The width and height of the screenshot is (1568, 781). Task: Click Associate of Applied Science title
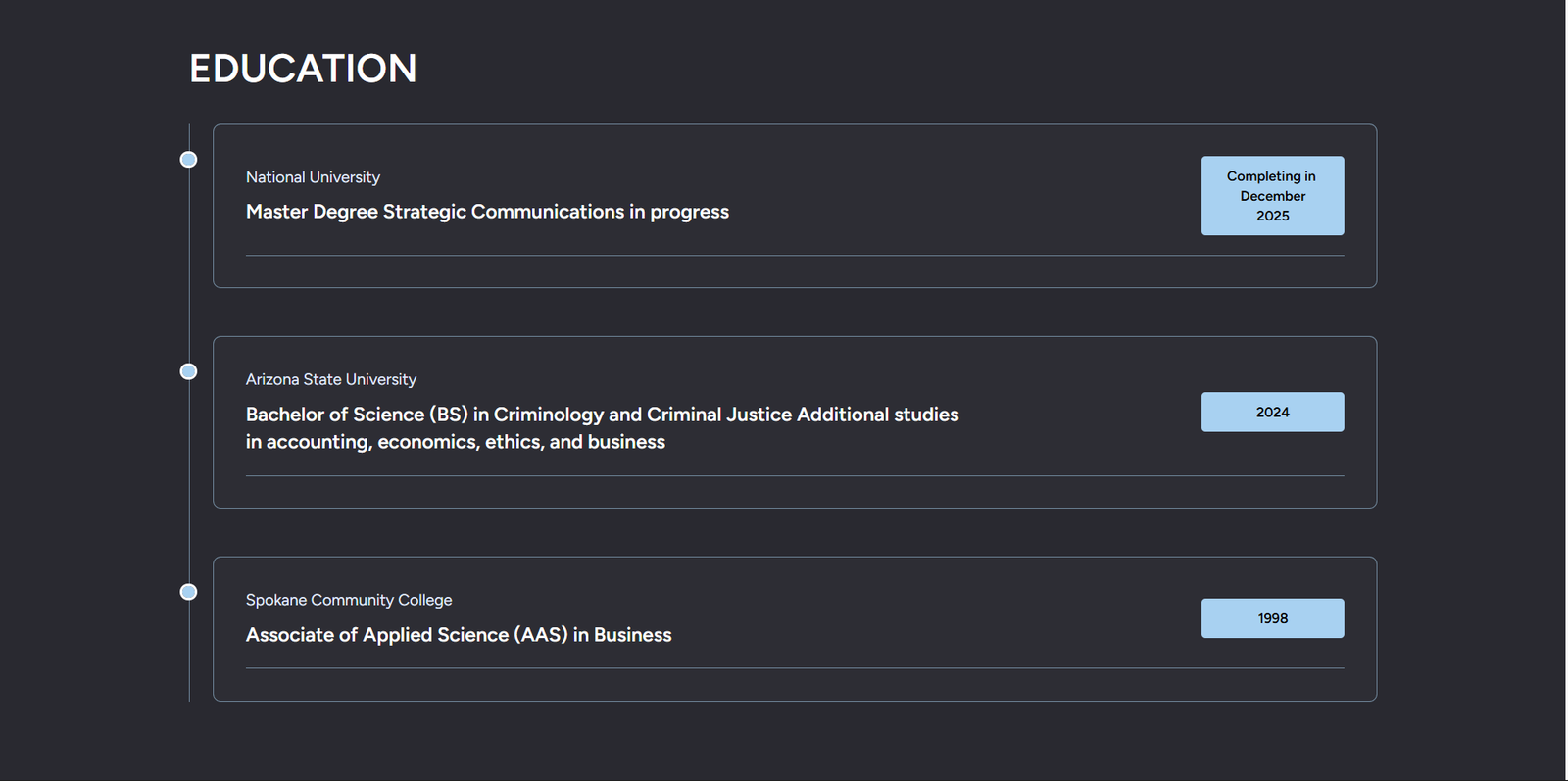click(459, 635)
